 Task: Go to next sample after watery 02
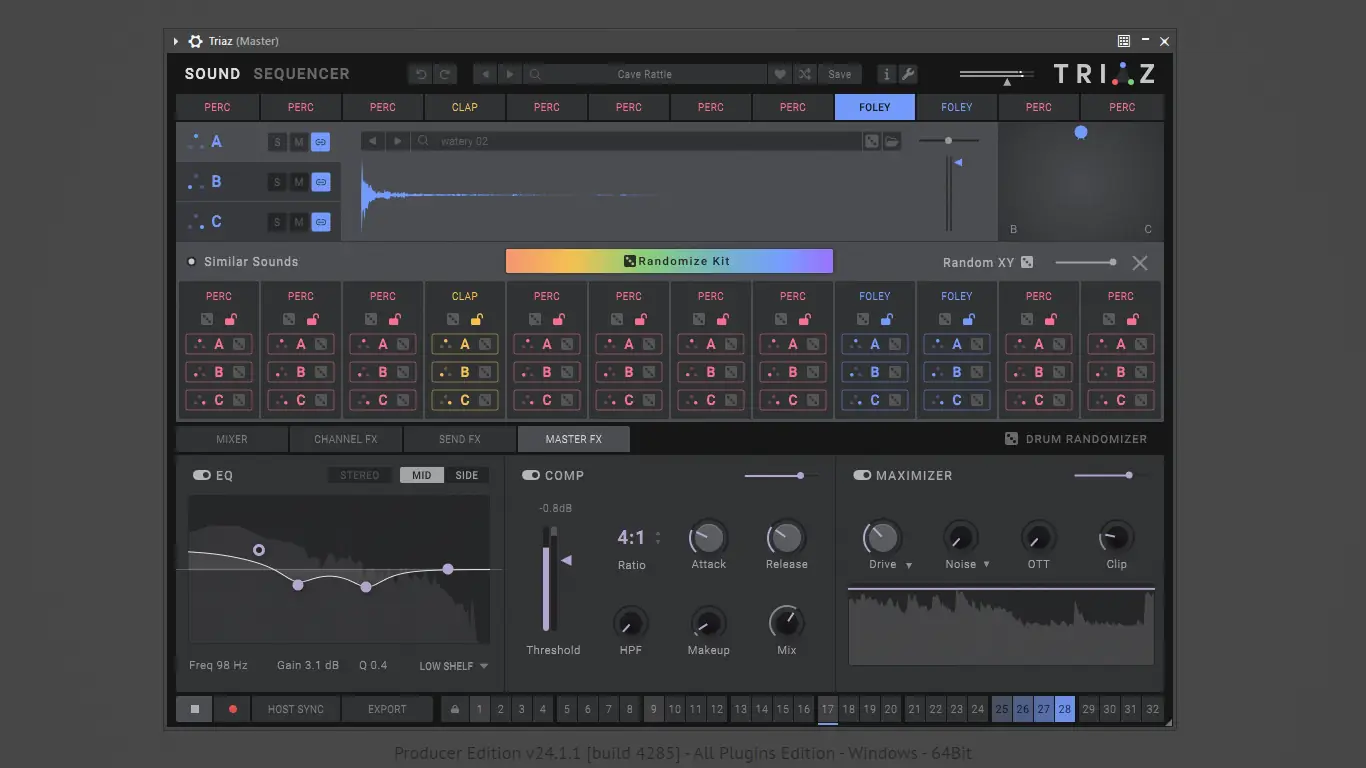pyautogui.click(x=398, y=141)
